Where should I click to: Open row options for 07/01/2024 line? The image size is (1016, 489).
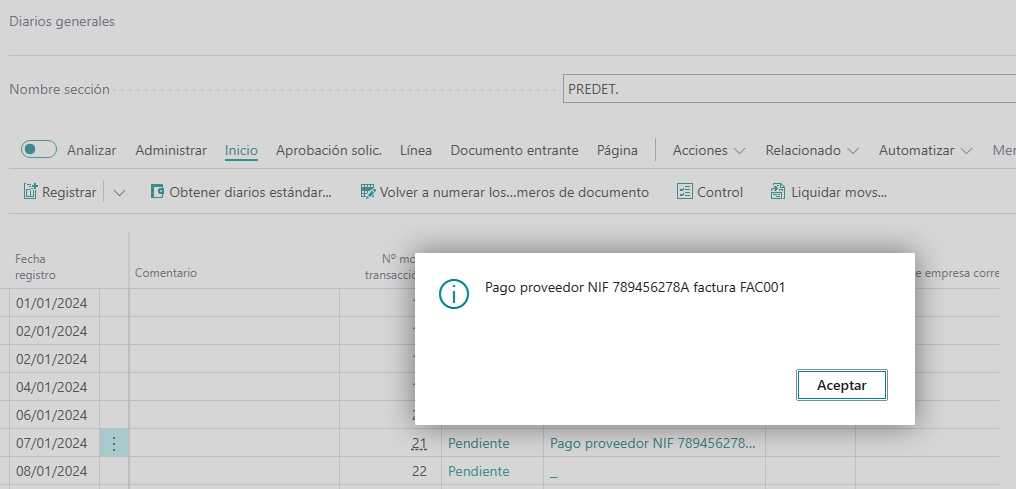point(114,443)
